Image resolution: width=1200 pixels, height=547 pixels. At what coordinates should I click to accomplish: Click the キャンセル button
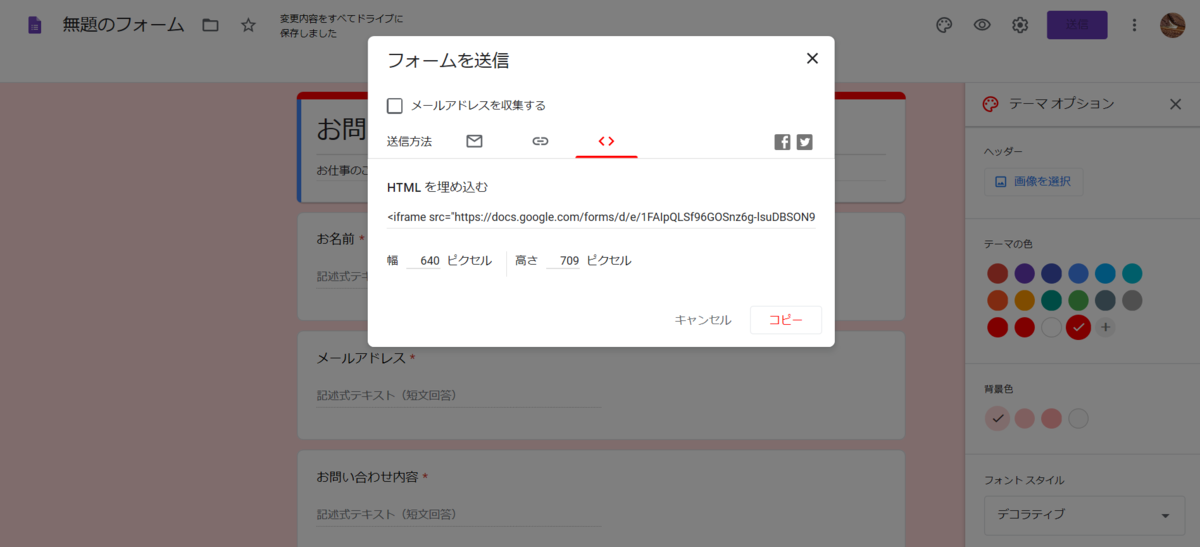pos(703,320)
